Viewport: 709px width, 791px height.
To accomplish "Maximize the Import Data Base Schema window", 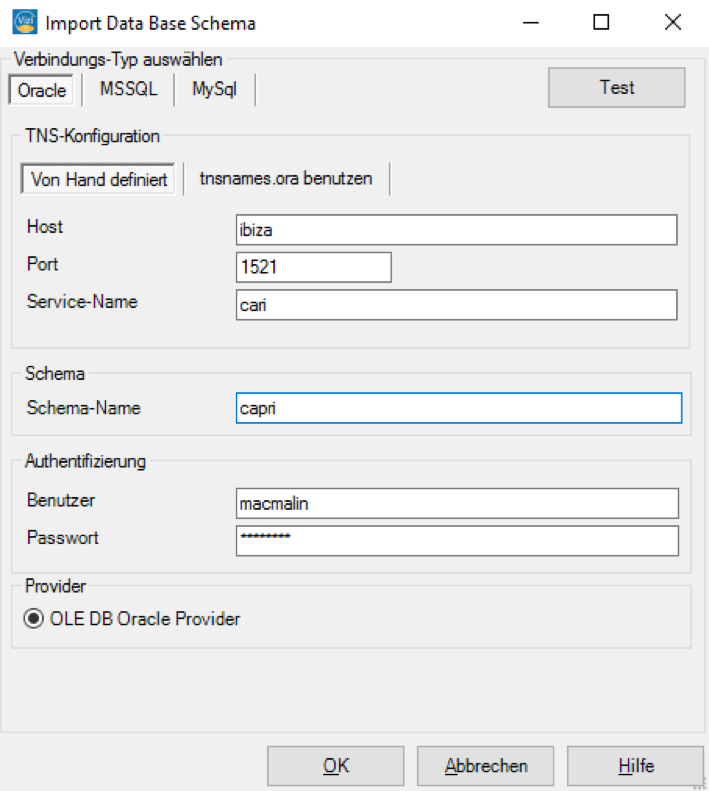I will coord(601,23).
